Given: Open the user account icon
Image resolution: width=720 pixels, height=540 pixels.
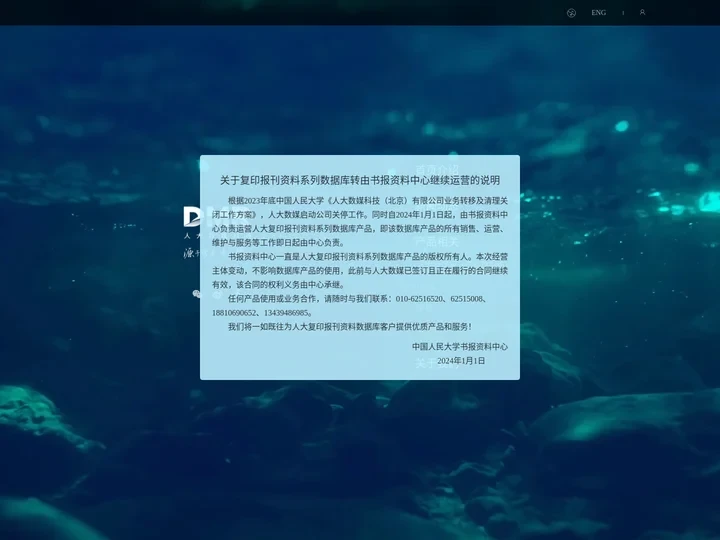Looking at the screenshot, I should (x=642, y=12).
